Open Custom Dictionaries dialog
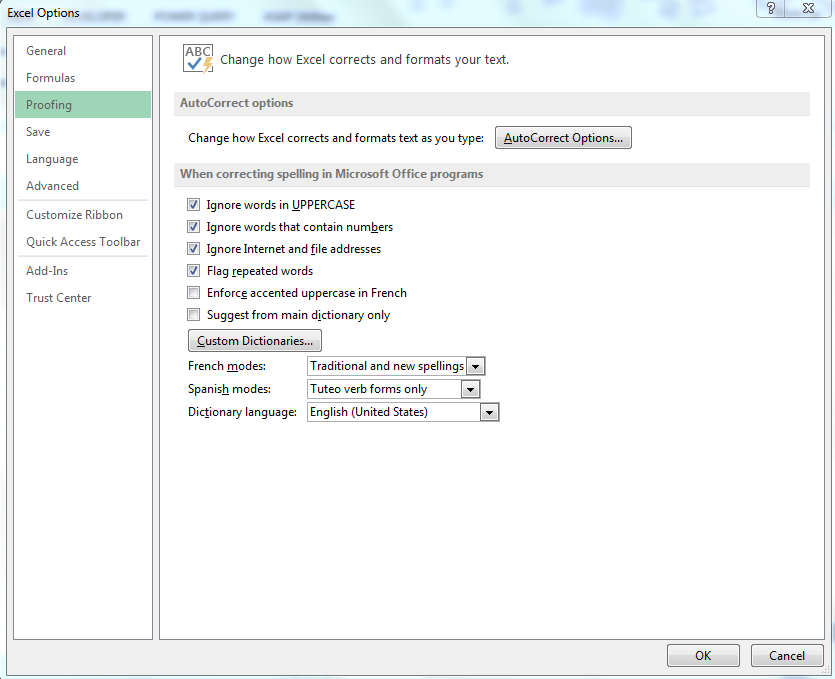 pos(255,341)
